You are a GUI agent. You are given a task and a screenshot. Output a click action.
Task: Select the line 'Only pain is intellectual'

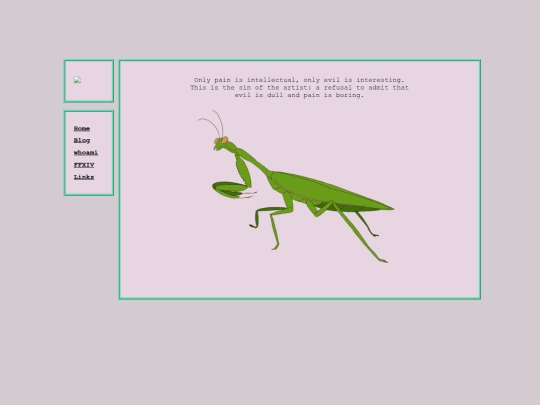[299, 80]
